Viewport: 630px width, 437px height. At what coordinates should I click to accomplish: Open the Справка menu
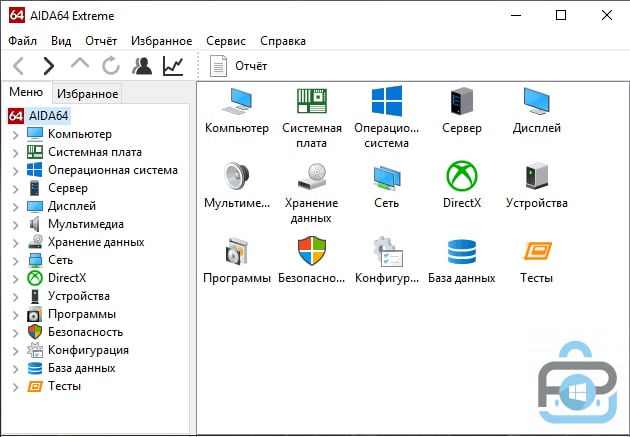click(283, 41)
